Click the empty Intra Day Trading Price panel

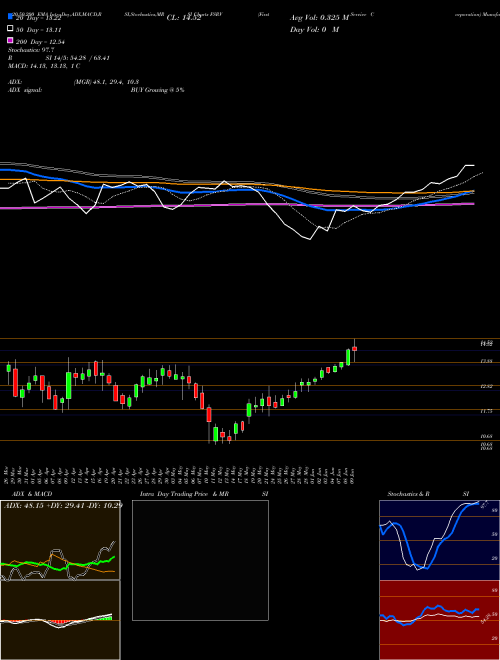point(200,560)
